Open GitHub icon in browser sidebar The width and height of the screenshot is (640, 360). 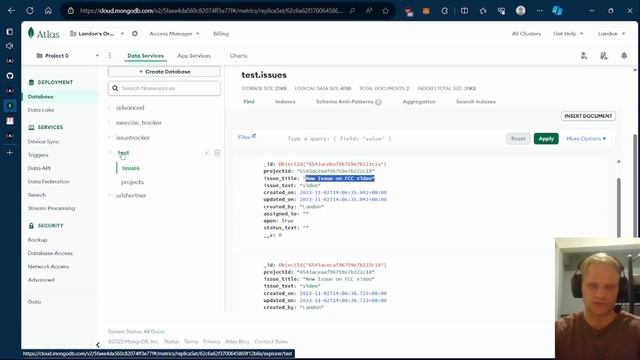pos(10,76)
